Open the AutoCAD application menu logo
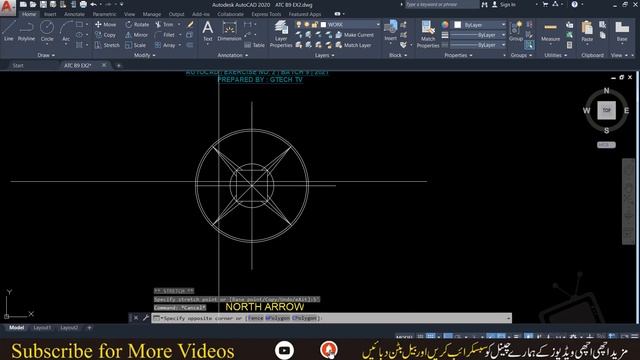Image resolution: width=640 pixels, height=360 pixels. (x=7, y=7)
